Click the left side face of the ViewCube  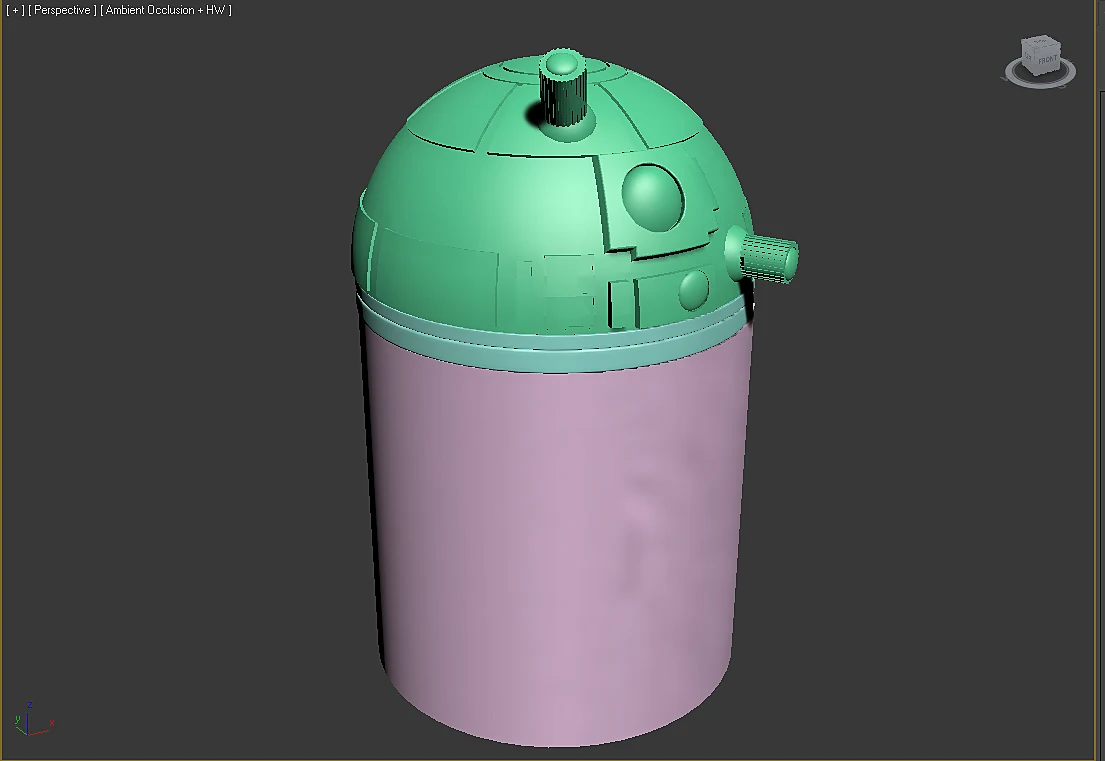pos(1029,57)
